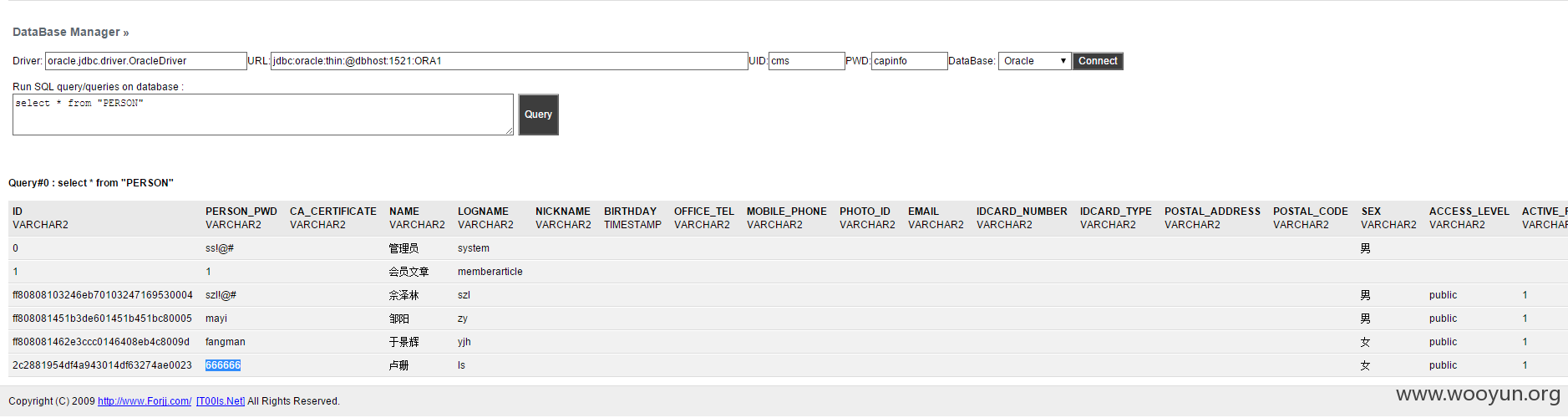Screen dimensions: 1568x418
Task: Click the ACCESS_LEVEL column header
Action: tap(1469, 212)
